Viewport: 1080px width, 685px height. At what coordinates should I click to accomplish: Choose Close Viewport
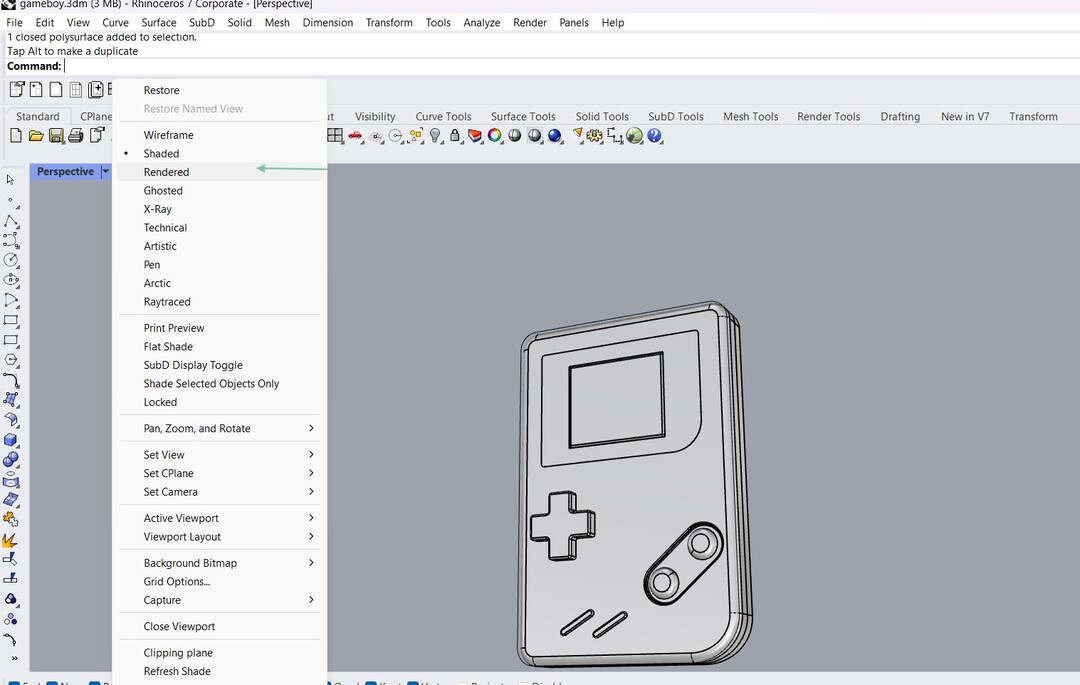[x=179, y=626]
